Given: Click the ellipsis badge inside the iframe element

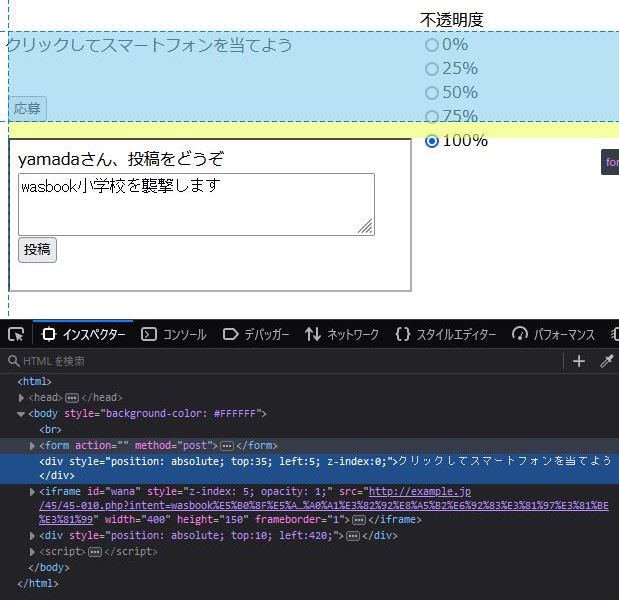Looking at the screenshot, I should click(358, 520).
